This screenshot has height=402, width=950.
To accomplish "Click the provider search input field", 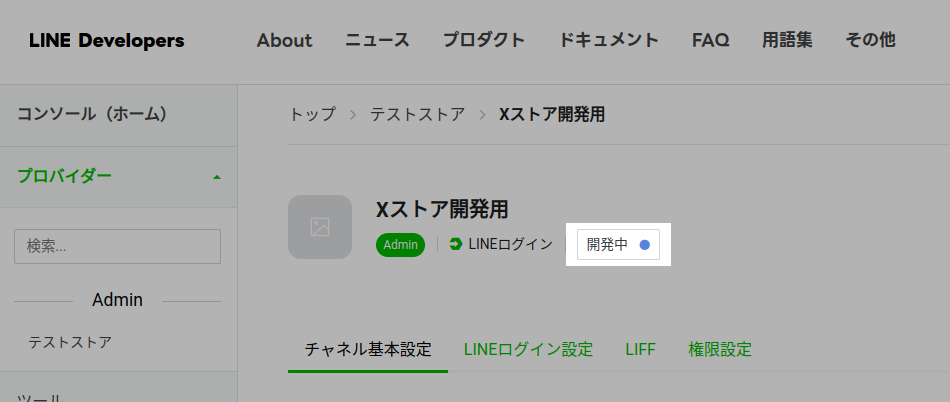I will pos(117,246).
